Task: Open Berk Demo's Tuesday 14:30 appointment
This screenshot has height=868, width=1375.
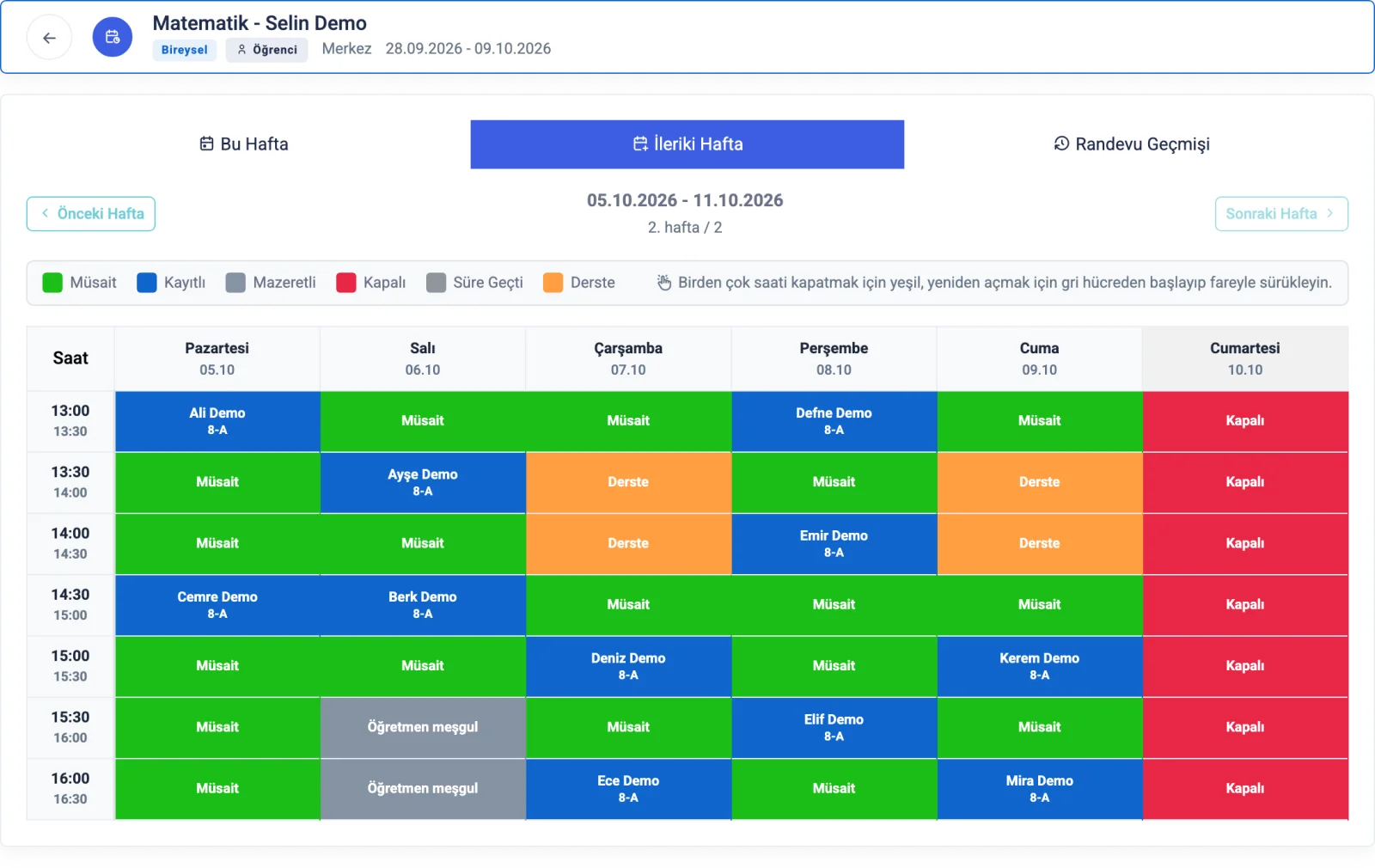Action: click(x=423, y=605)
